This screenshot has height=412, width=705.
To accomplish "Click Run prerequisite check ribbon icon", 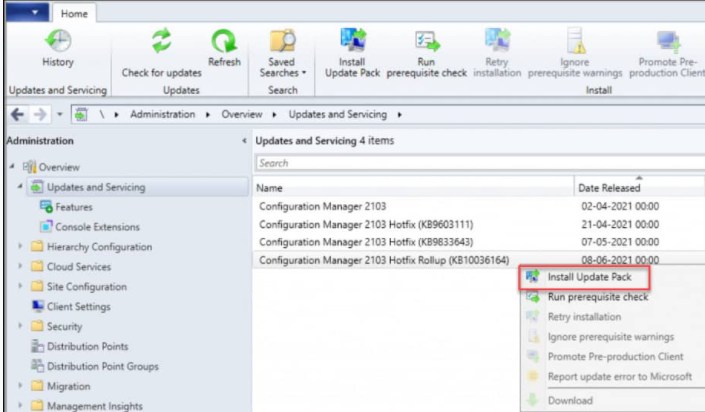I will tap(427, 41).
